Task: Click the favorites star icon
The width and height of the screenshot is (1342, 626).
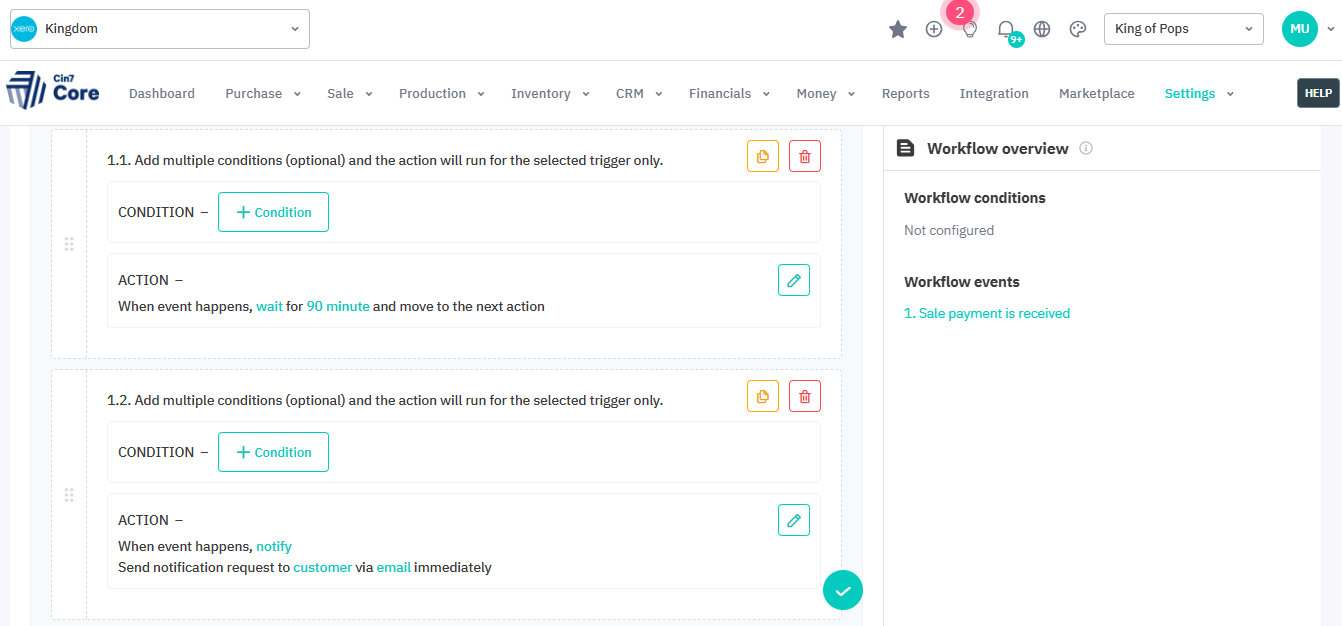Action: tap(897, 29)
